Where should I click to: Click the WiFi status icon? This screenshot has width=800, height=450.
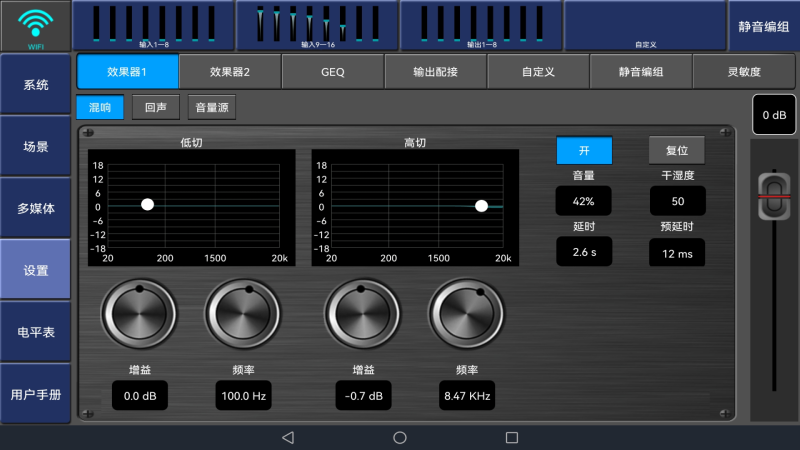click(35, 25)
